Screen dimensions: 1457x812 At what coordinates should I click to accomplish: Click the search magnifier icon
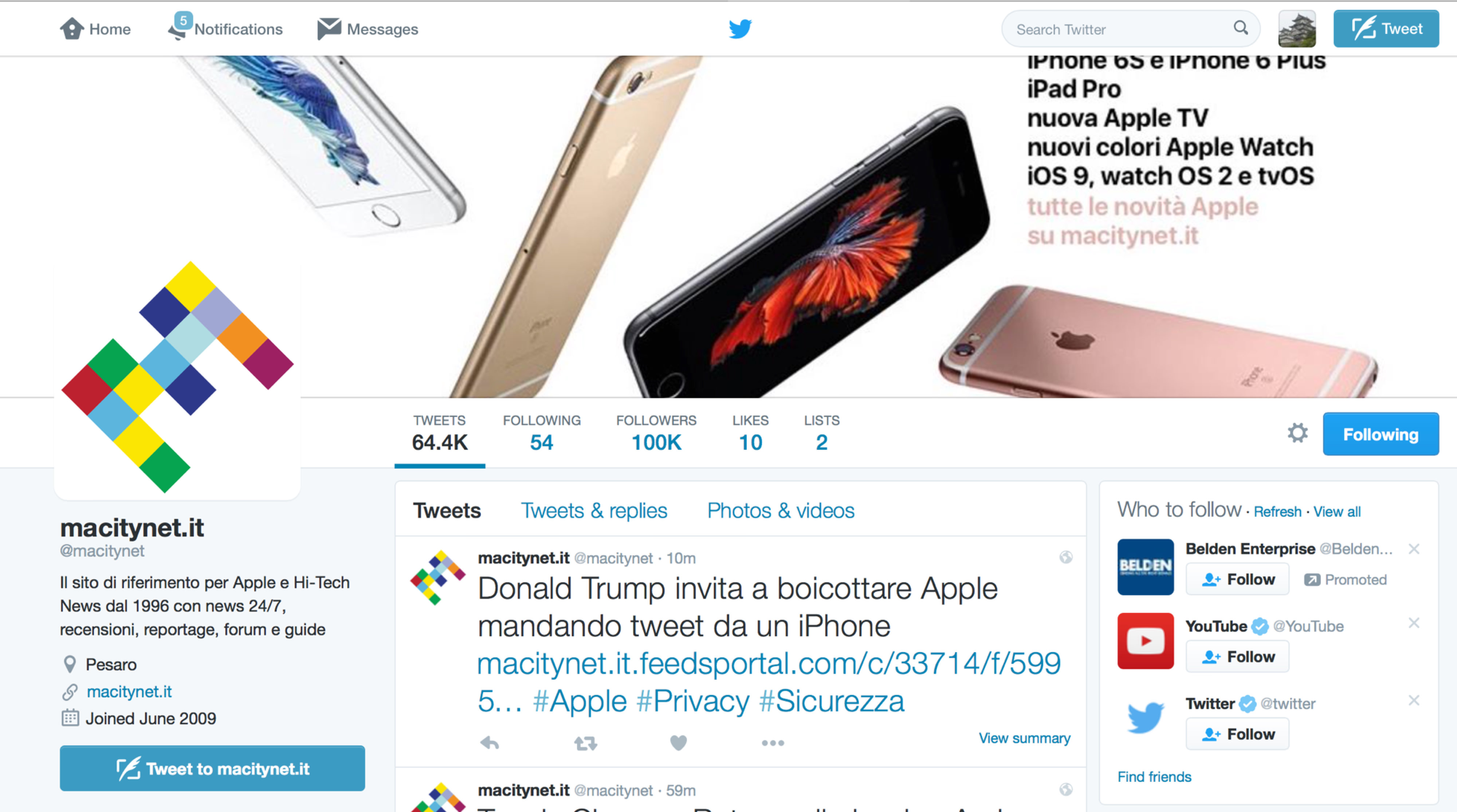click(x=1240, y=28)
